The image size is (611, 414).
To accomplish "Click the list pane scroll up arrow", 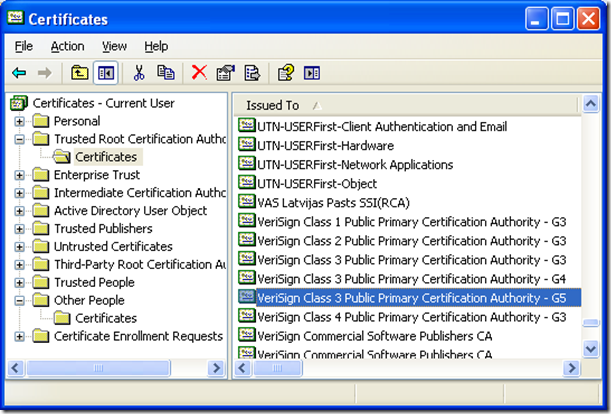I will pos(591,104).
